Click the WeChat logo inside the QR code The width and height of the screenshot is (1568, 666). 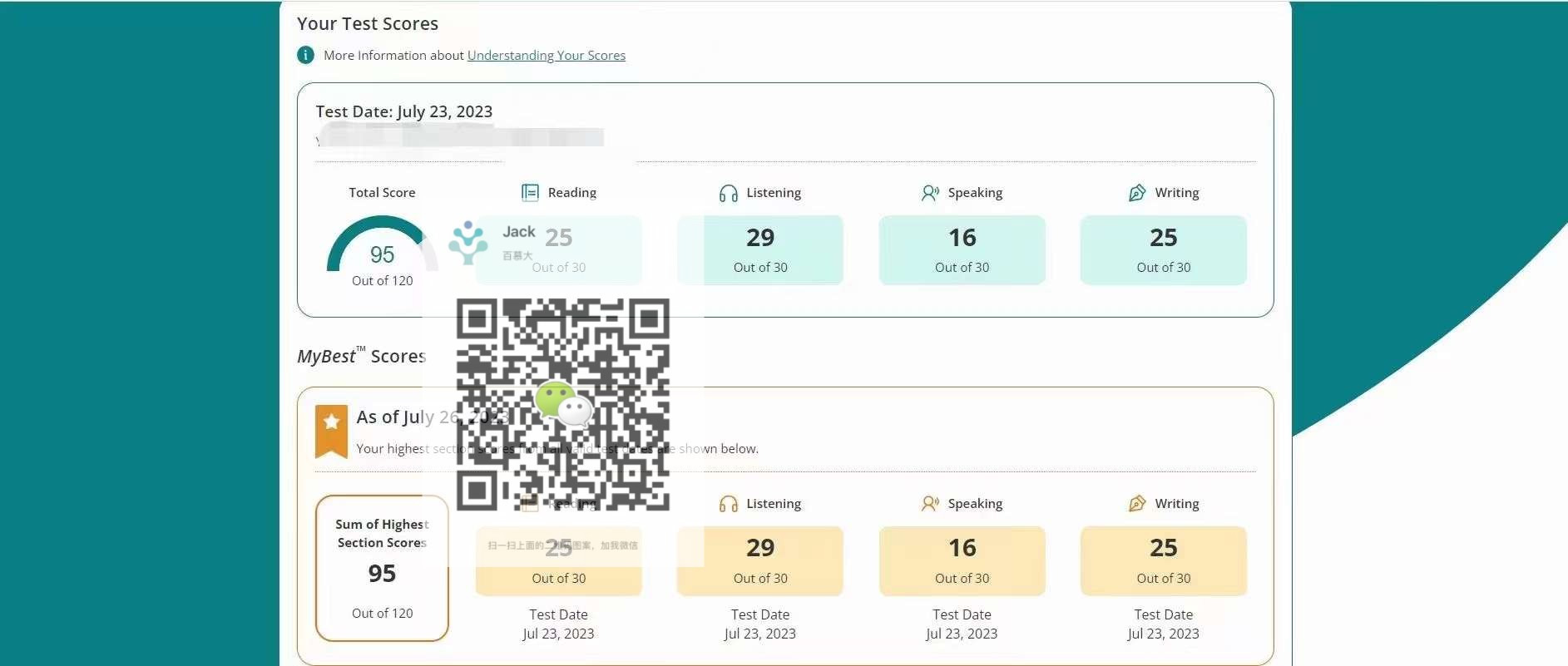(563, 404)
